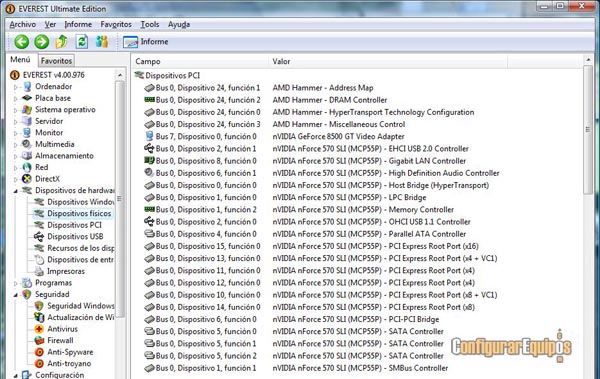Select nVIDIA GeForce 8500 GT Video Adapter row

pyautogui.click(x=338, y=136)
